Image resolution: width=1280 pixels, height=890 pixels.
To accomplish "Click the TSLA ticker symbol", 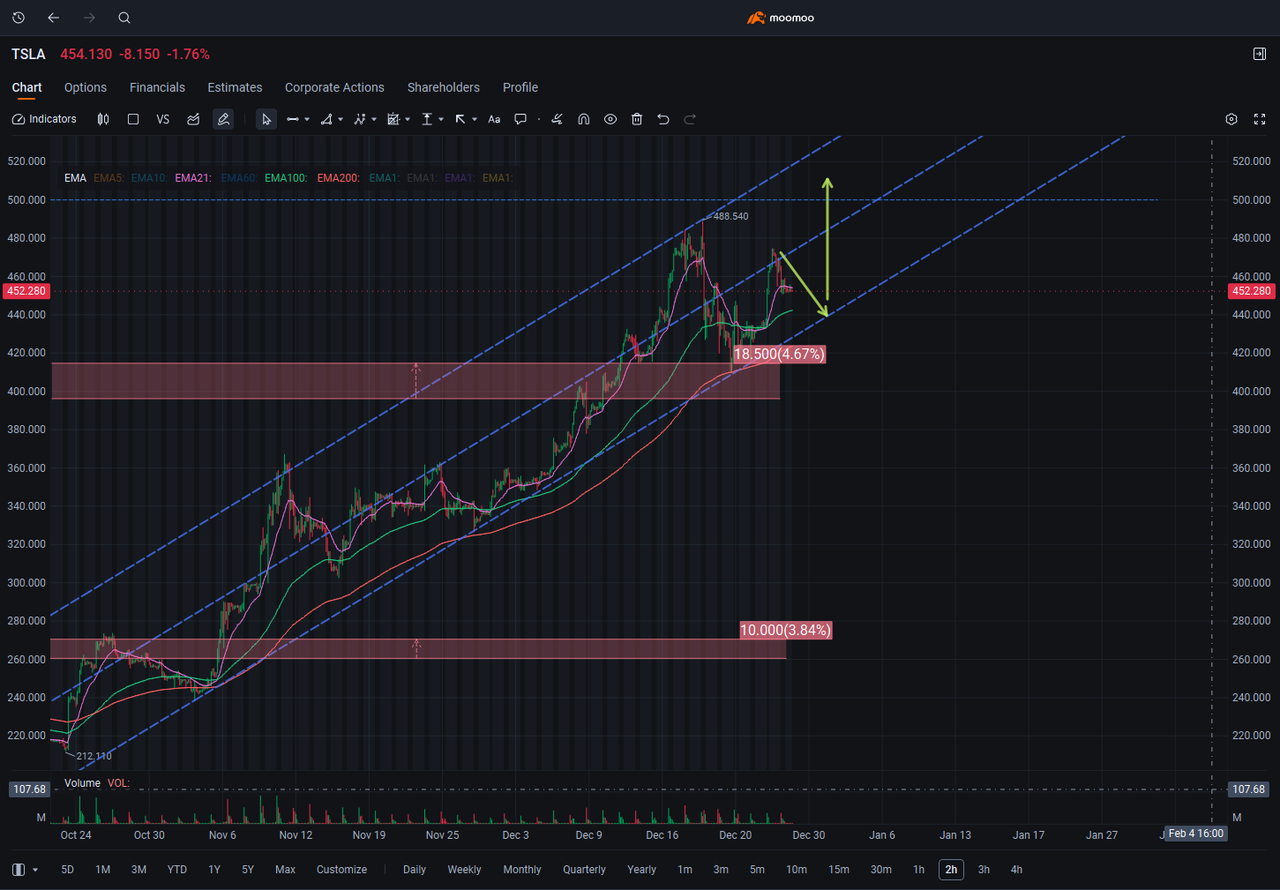I will (28, 54).
